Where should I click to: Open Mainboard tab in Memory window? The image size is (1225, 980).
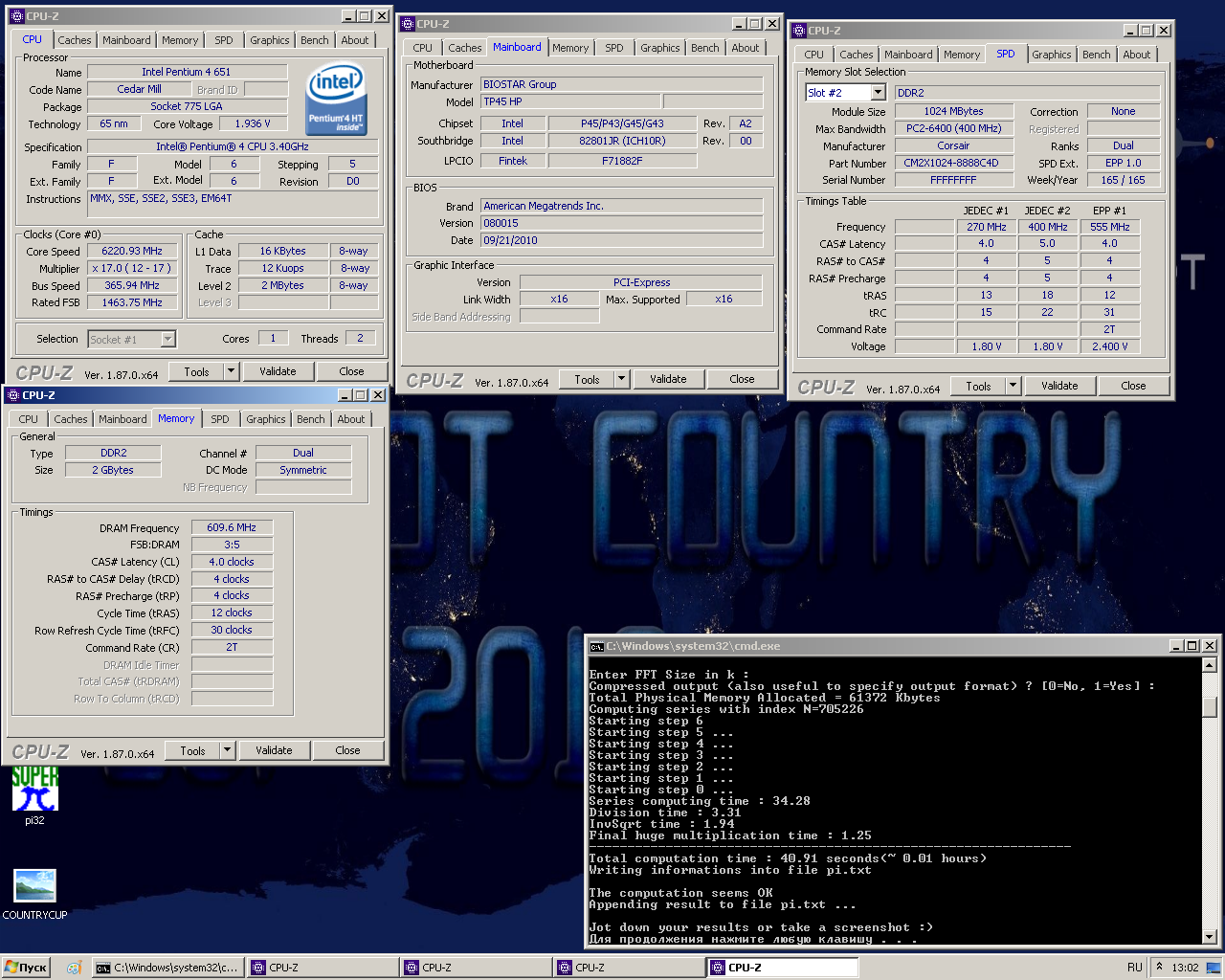point(122,419)
